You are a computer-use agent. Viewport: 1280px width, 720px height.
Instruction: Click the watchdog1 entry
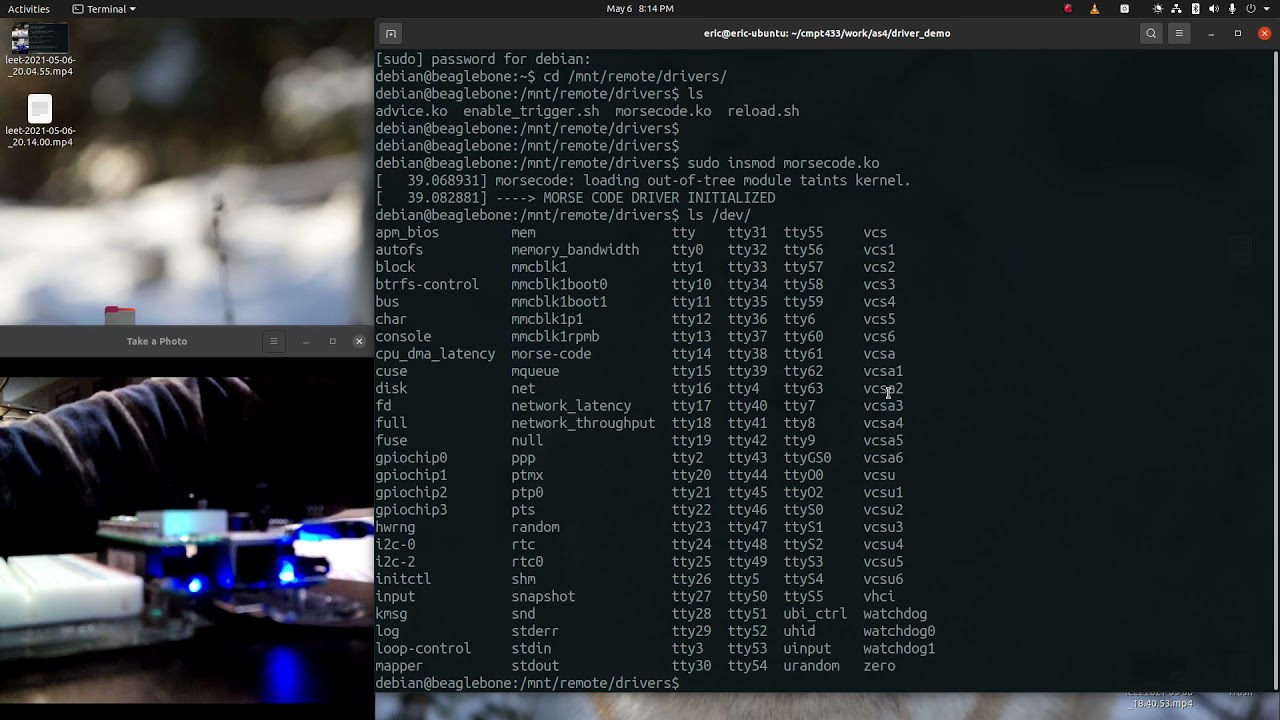point(899,649)
